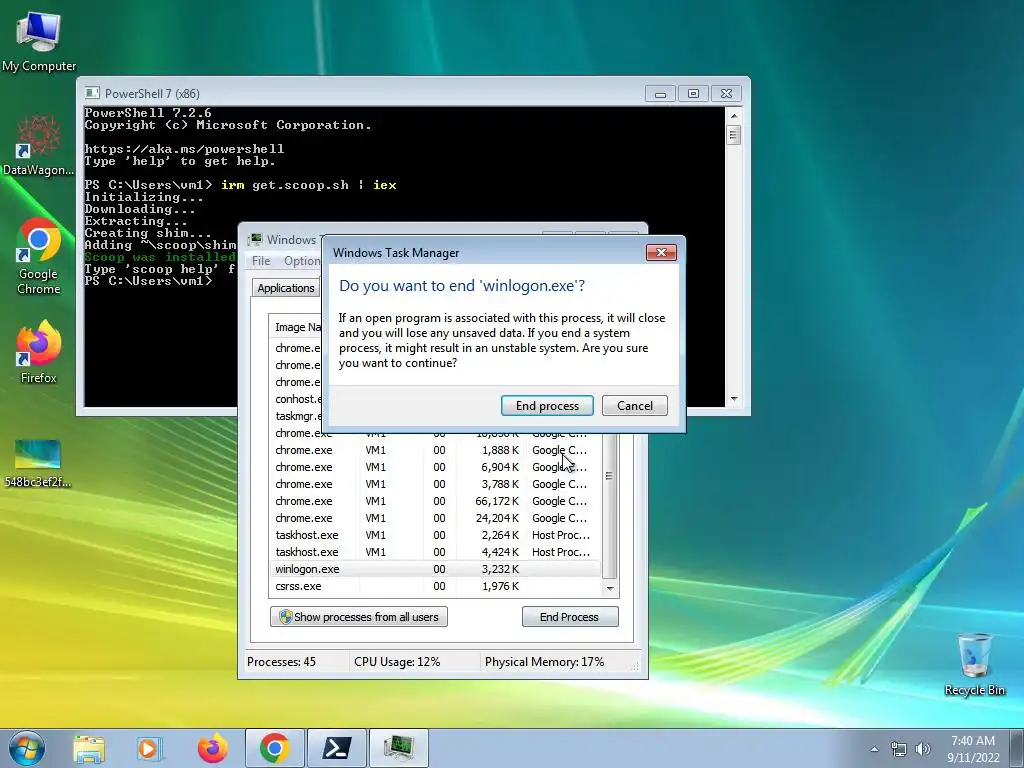Image resolution: width=1024 pixels, height=768 pixels.
Task: Click PowerShell scrollbar down arrow
Action: [x=733, y=398]
